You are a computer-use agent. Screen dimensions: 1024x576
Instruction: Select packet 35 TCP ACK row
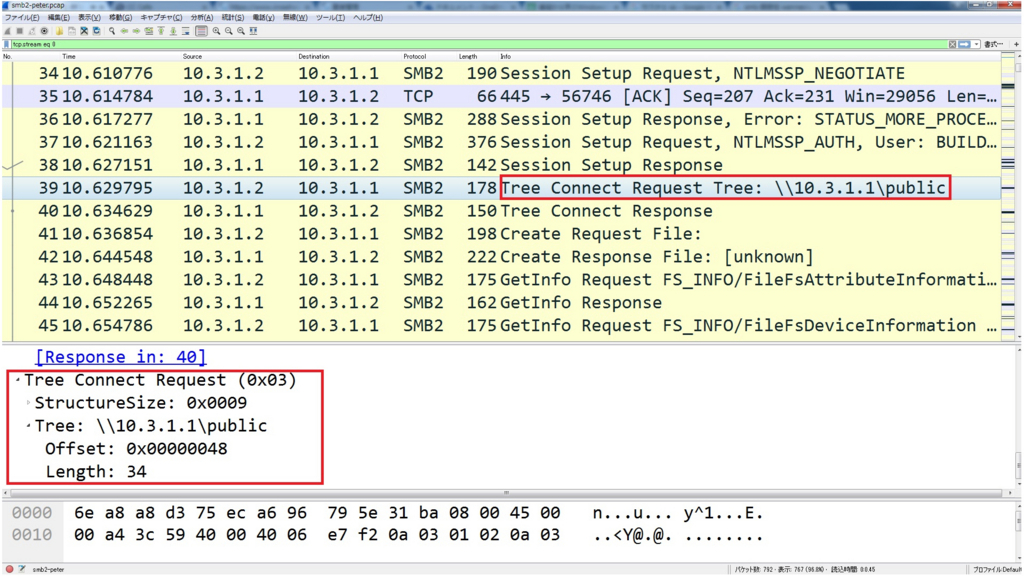[500, 96]
